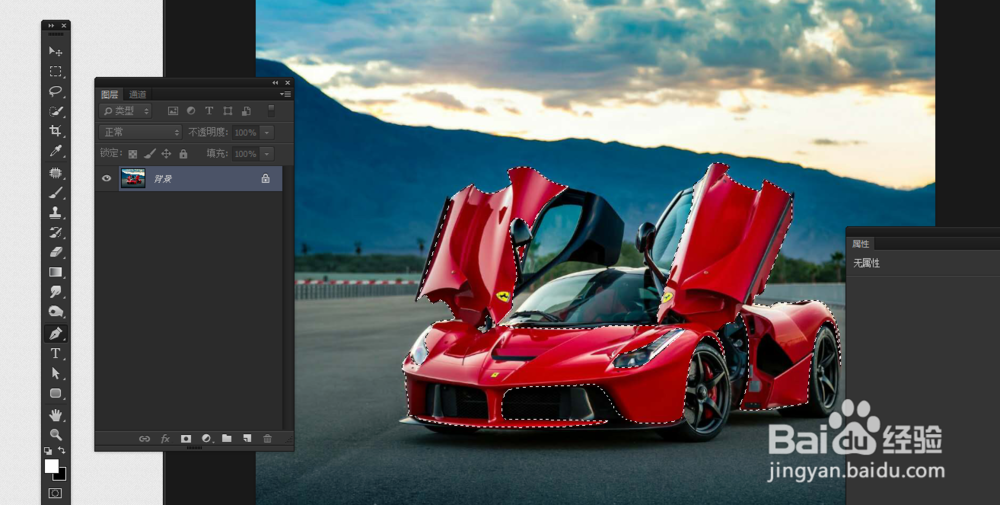This screenshot has height=505, width=1000.
Task: Select the Horizontal Type tool
Action: (x=55, y=353)
